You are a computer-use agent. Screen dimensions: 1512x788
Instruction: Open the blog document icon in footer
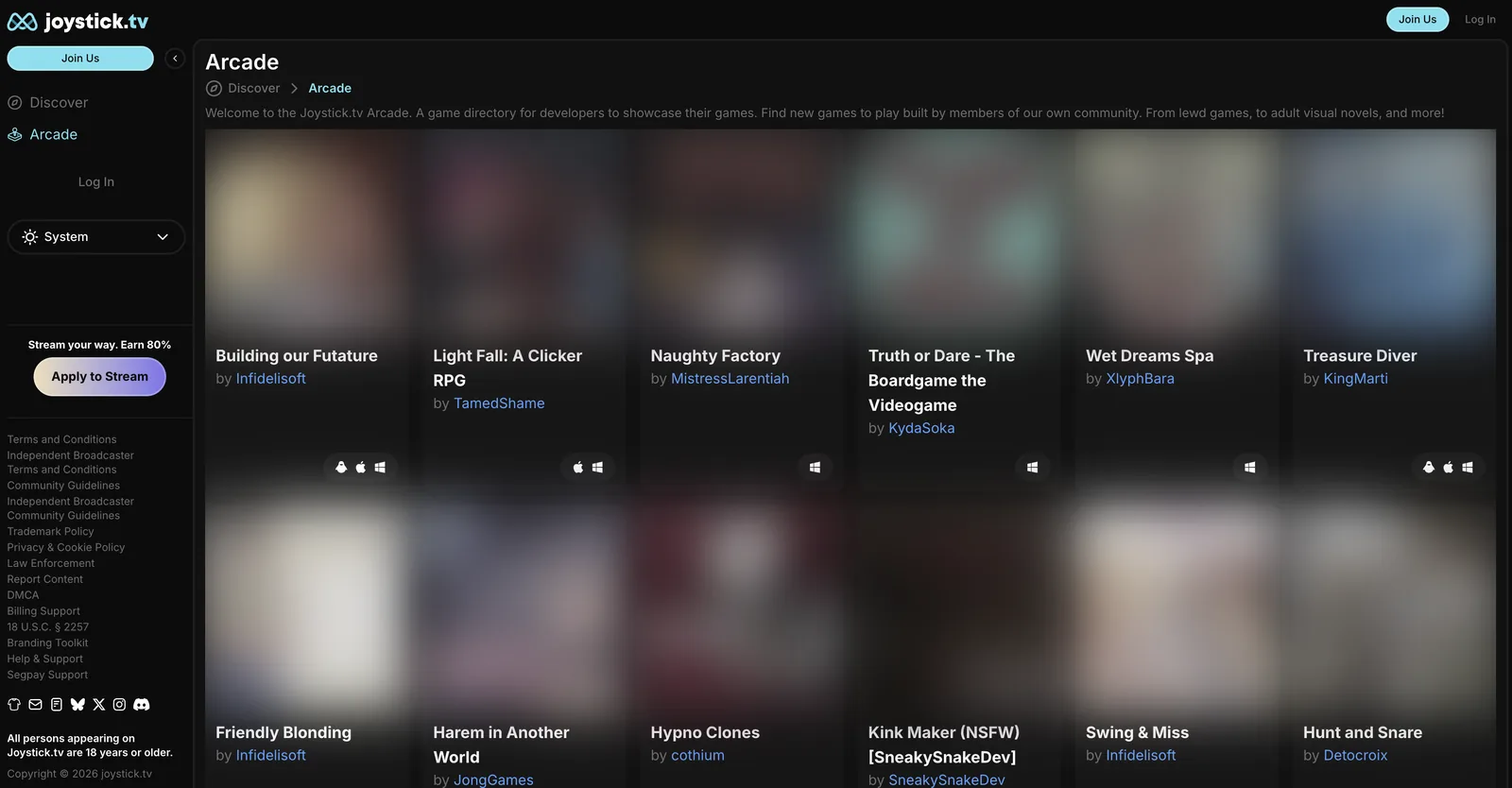pyautogui.click(x=57, y=705)
